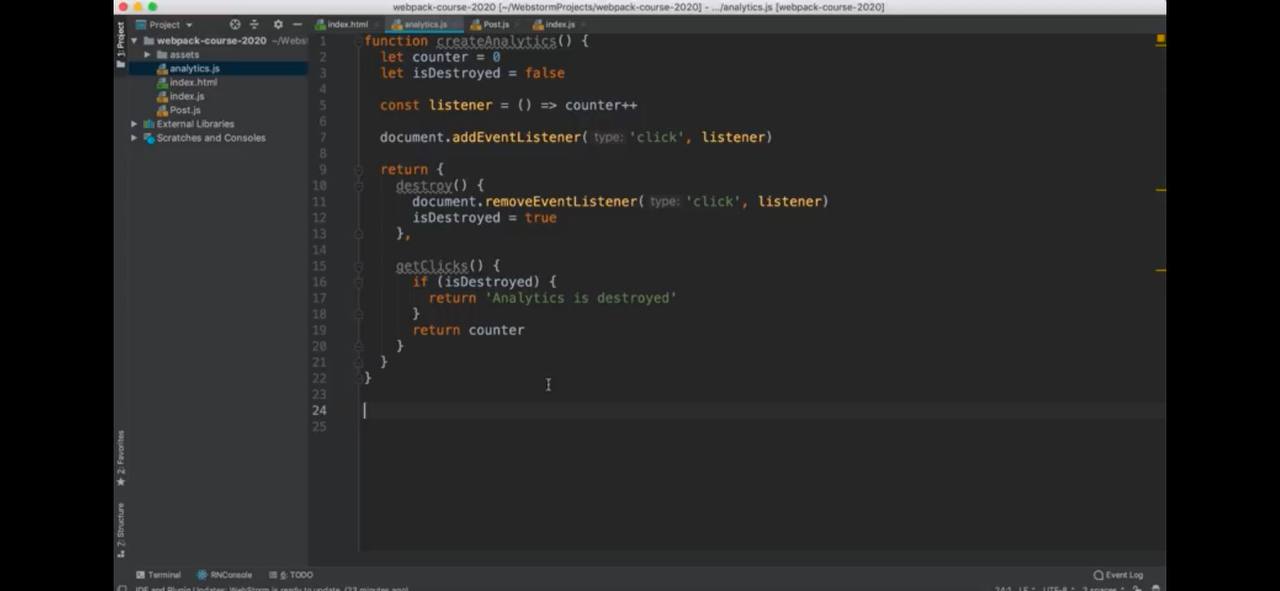Expand the assets folder arrow
The width and height of the screenshot is (1280, 591).
pyautogui.click(x=147, y=55)
